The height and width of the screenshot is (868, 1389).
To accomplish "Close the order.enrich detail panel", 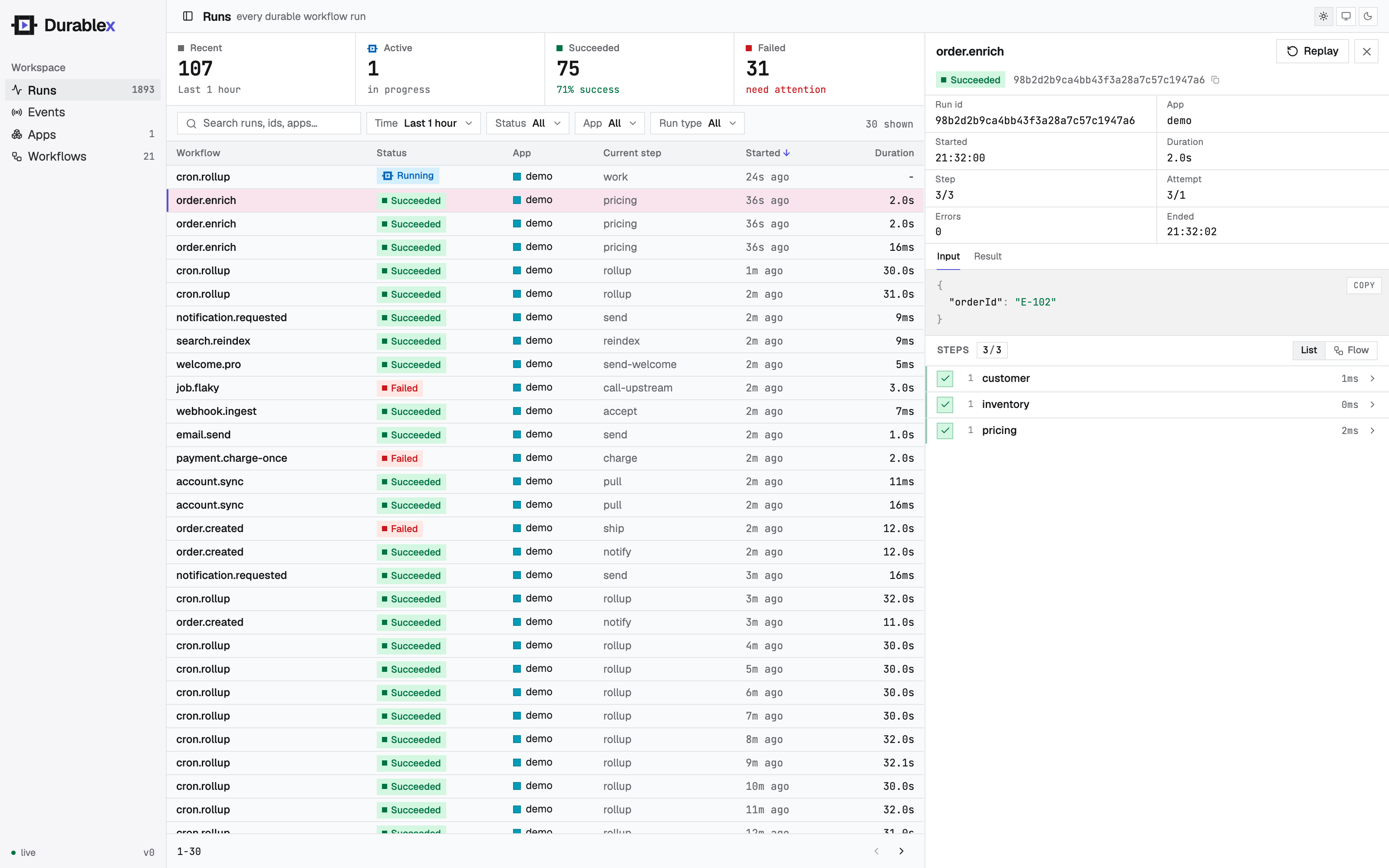I will (x=1366, y=52).
